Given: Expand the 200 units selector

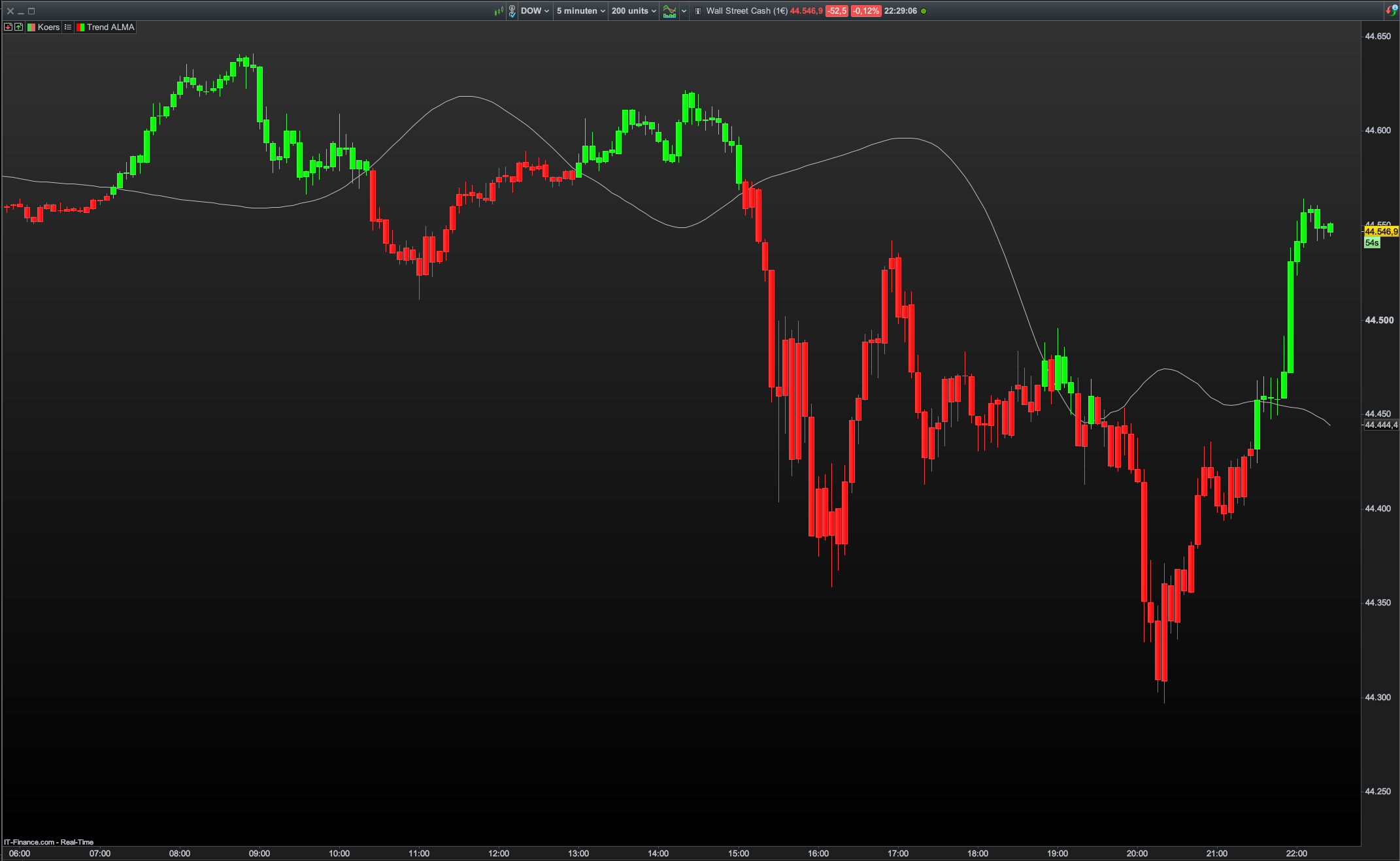Looking at the screenshot, I should coord(633,11).
